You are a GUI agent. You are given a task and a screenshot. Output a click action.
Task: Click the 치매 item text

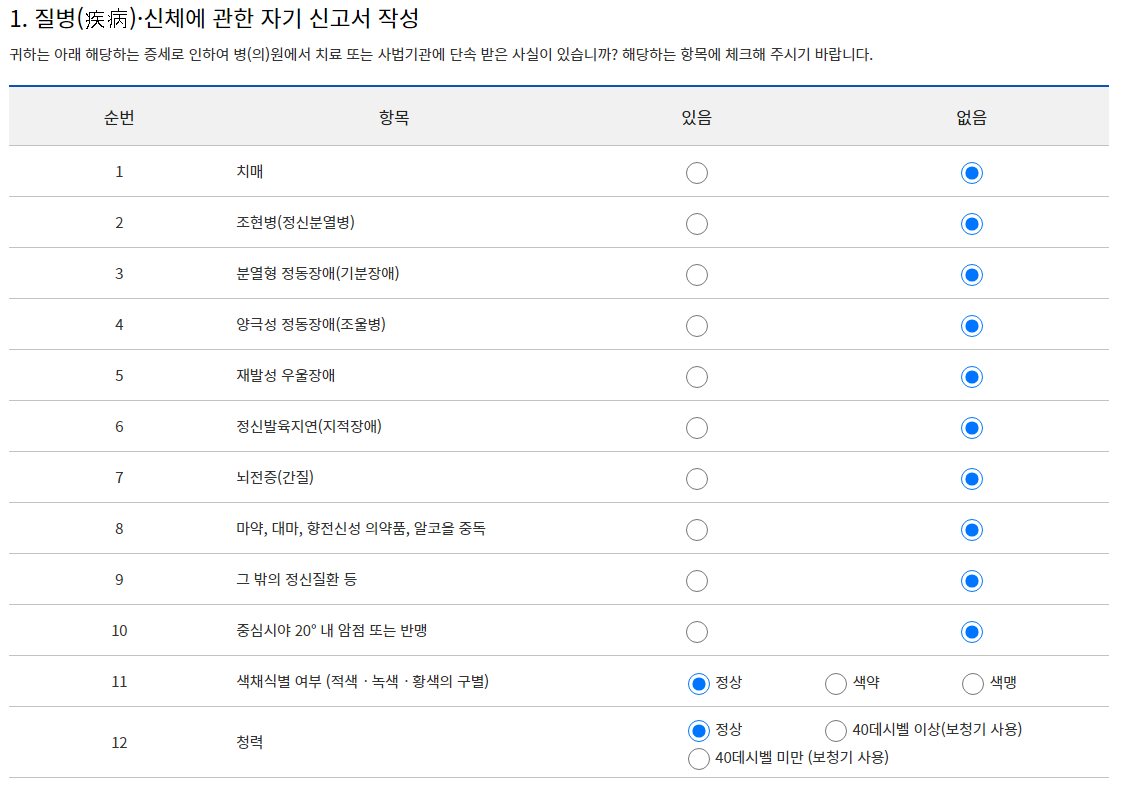point(250,172)
